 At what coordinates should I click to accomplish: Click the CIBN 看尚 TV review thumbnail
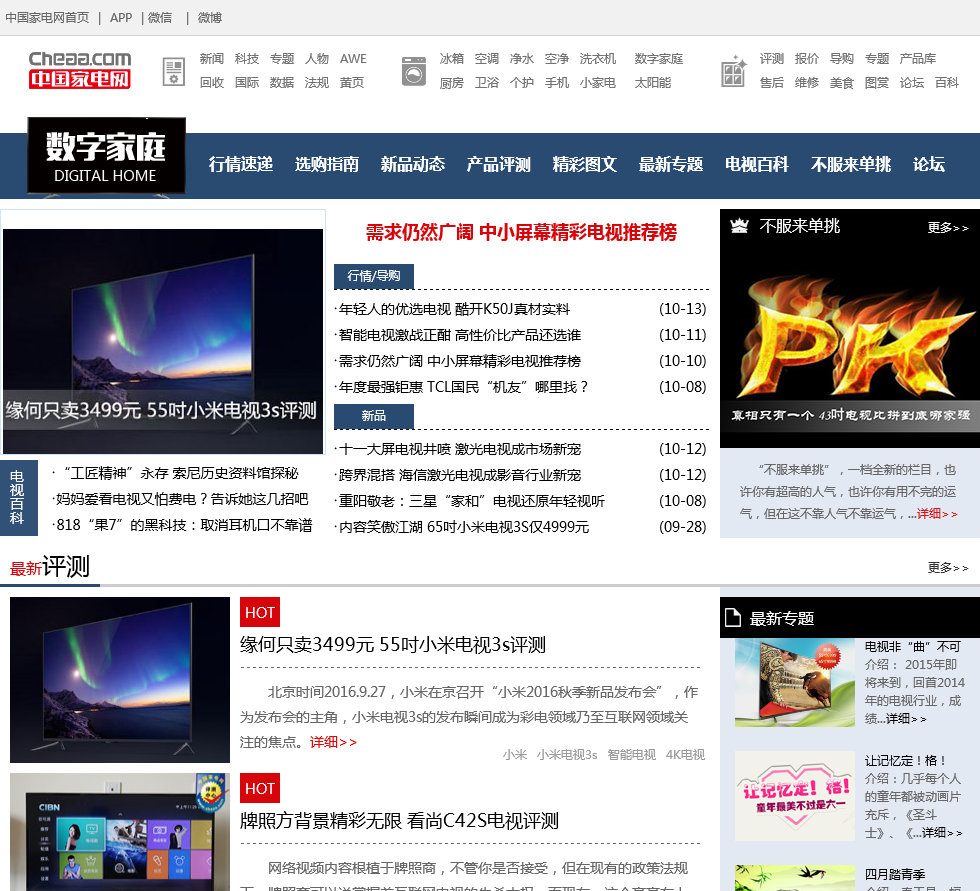120,832
